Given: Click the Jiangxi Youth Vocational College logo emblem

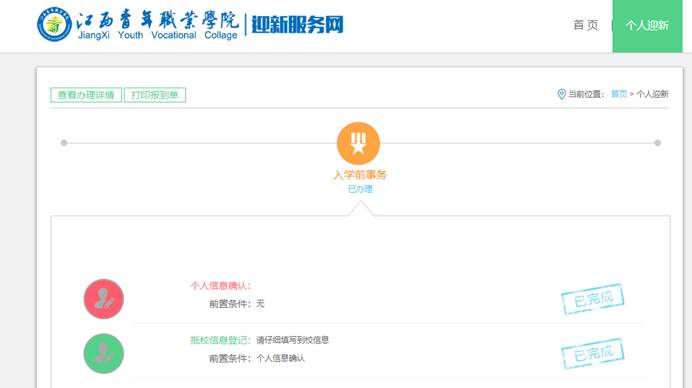Looking at the screenshot, I should point(54,24).
